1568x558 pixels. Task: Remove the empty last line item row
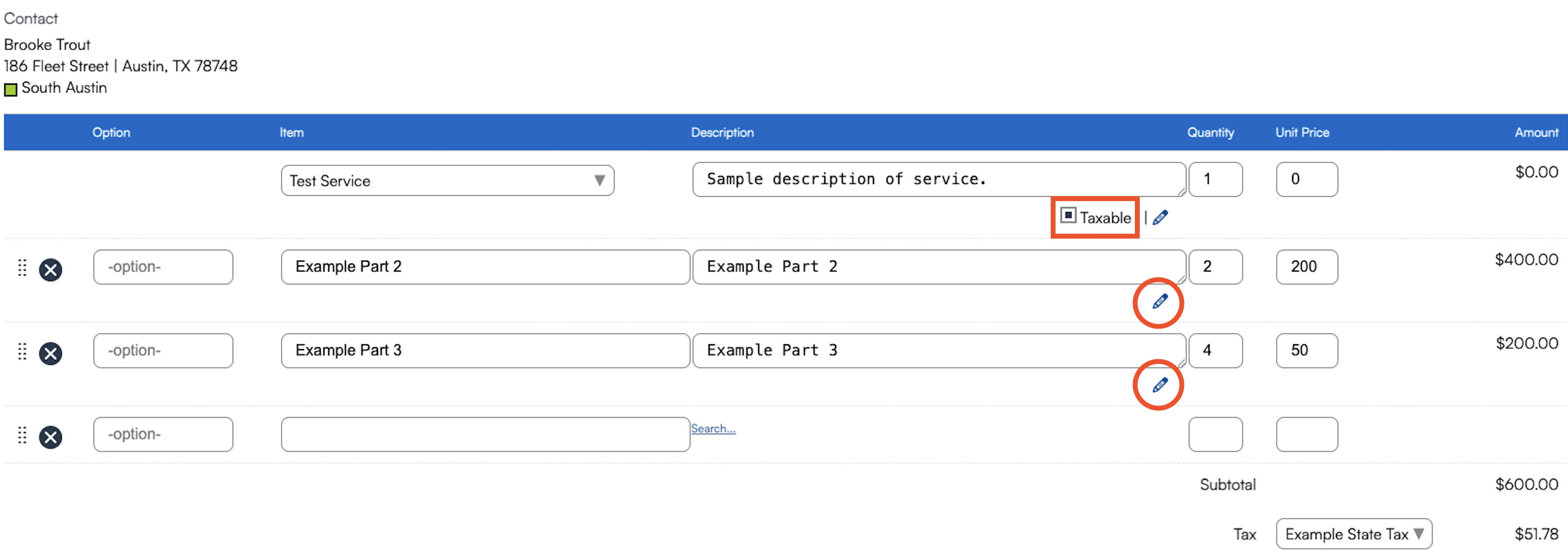pos(51,437)
